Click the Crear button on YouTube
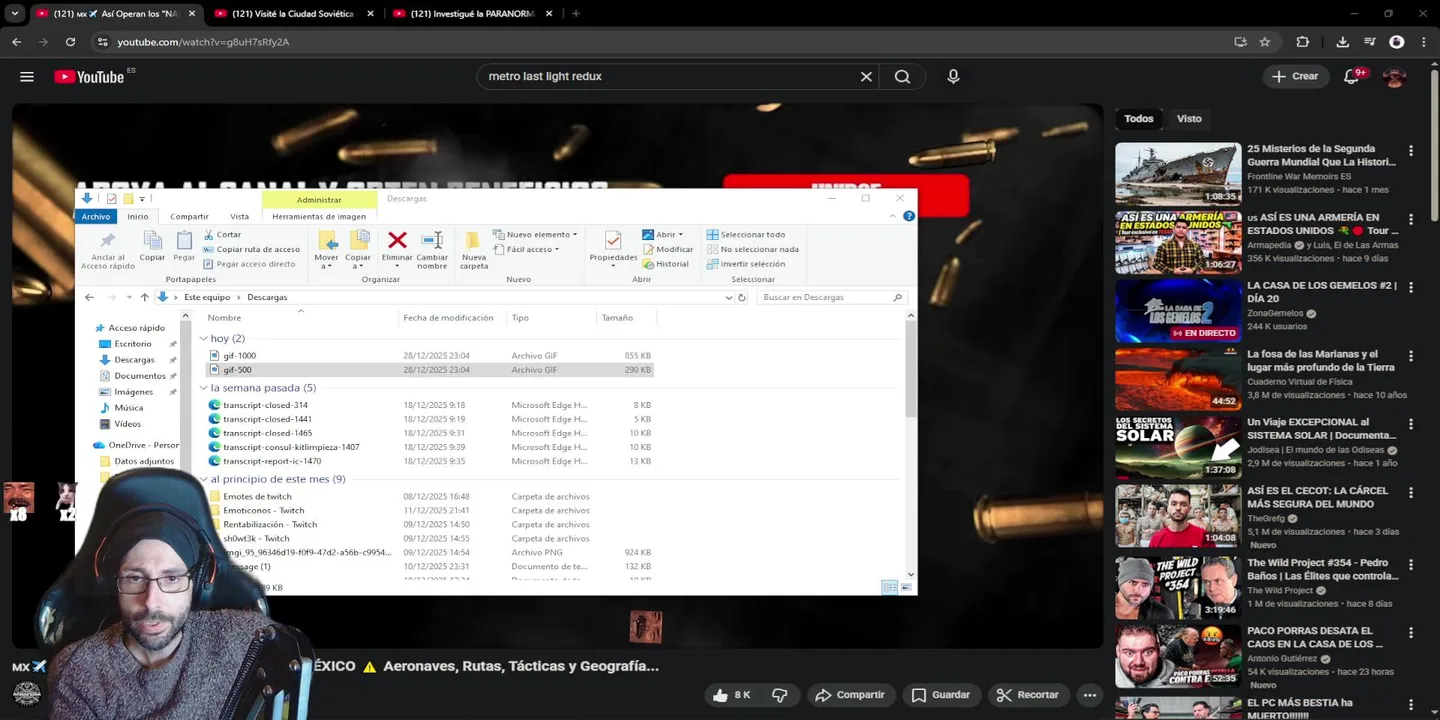This screenshot has width=1440, height=720. point(1295,76)
